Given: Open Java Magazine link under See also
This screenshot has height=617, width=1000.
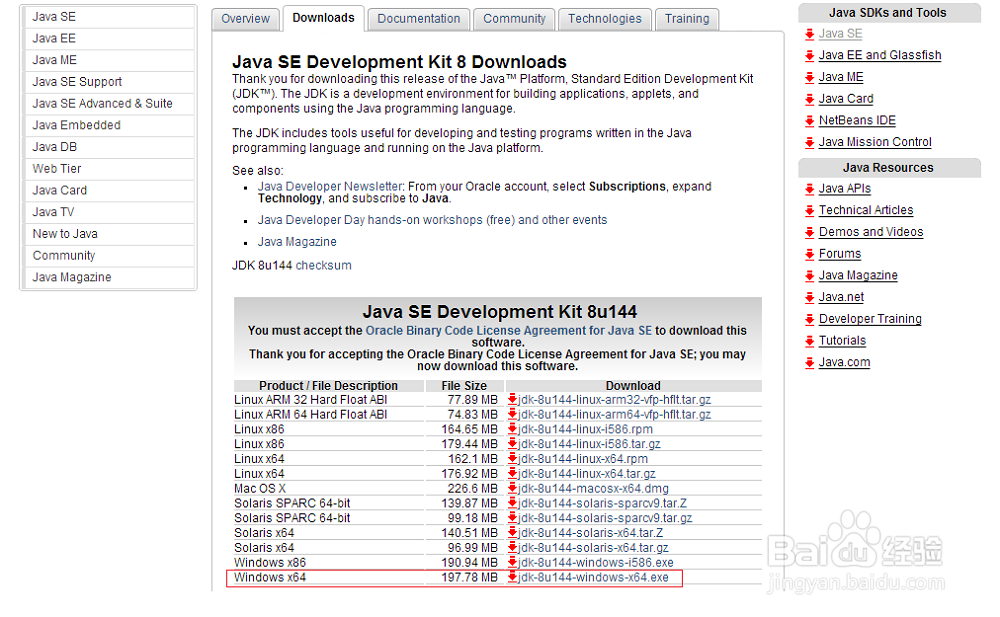Looking at the screenshot, I should pos(297,242).
